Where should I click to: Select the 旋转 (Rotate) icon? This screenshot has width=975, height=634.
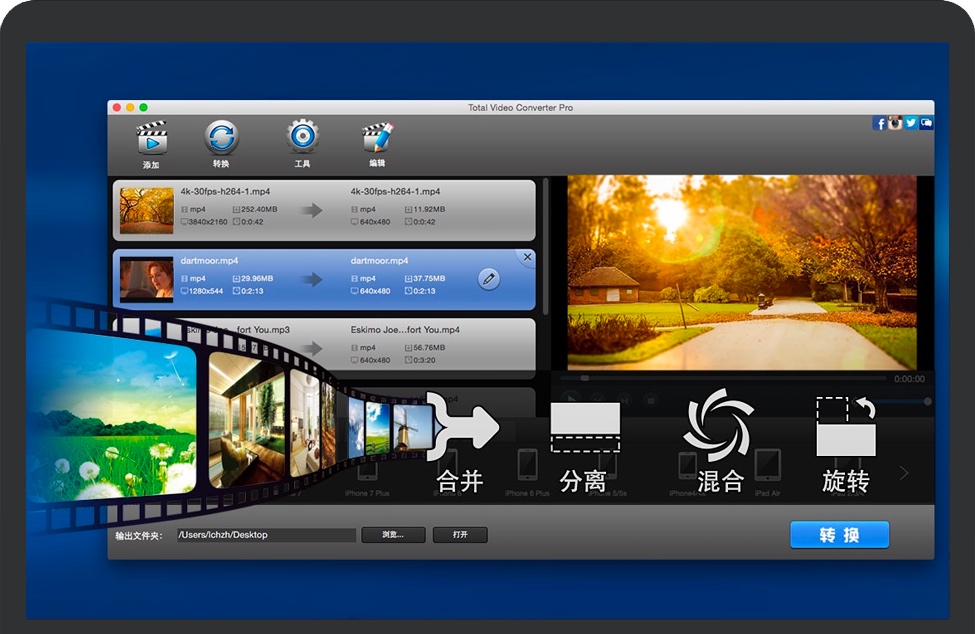tap(846, 426)
